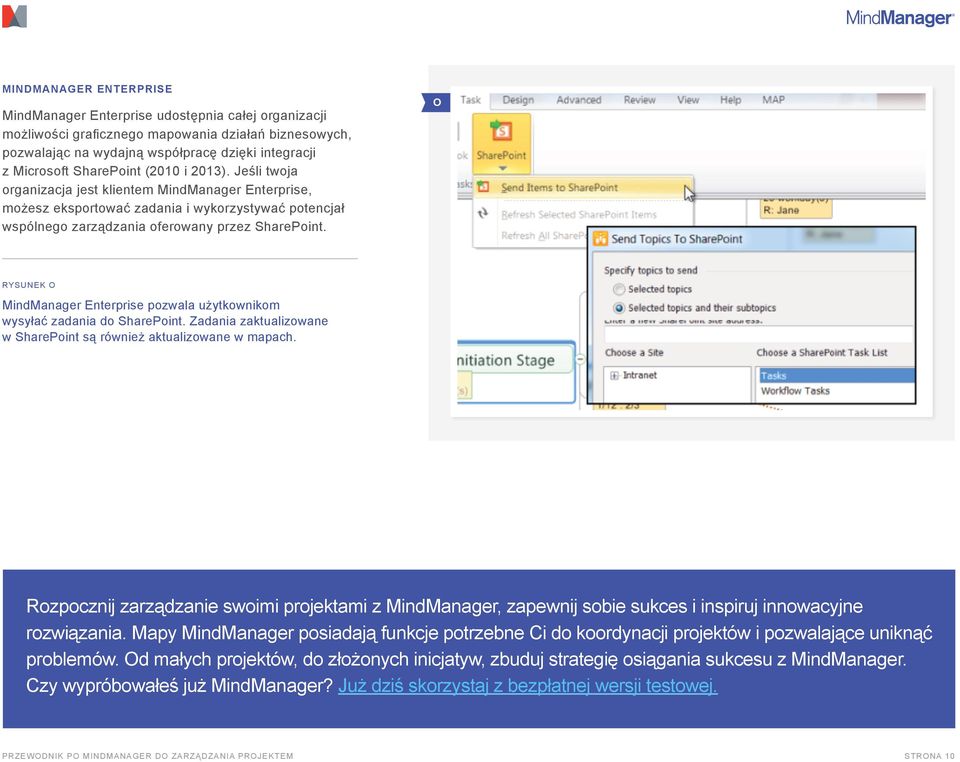Click the 'STRONA 10' page number
Viewport: 960px width, 762px height.
click(929, 756)
